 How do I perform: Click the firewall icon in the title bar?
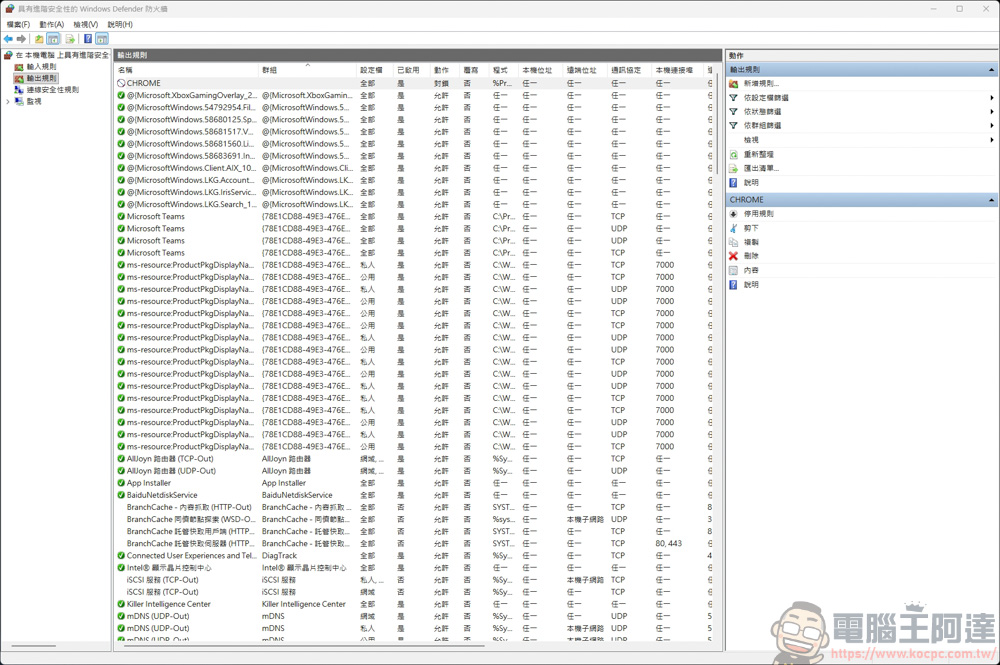(10, 9)
